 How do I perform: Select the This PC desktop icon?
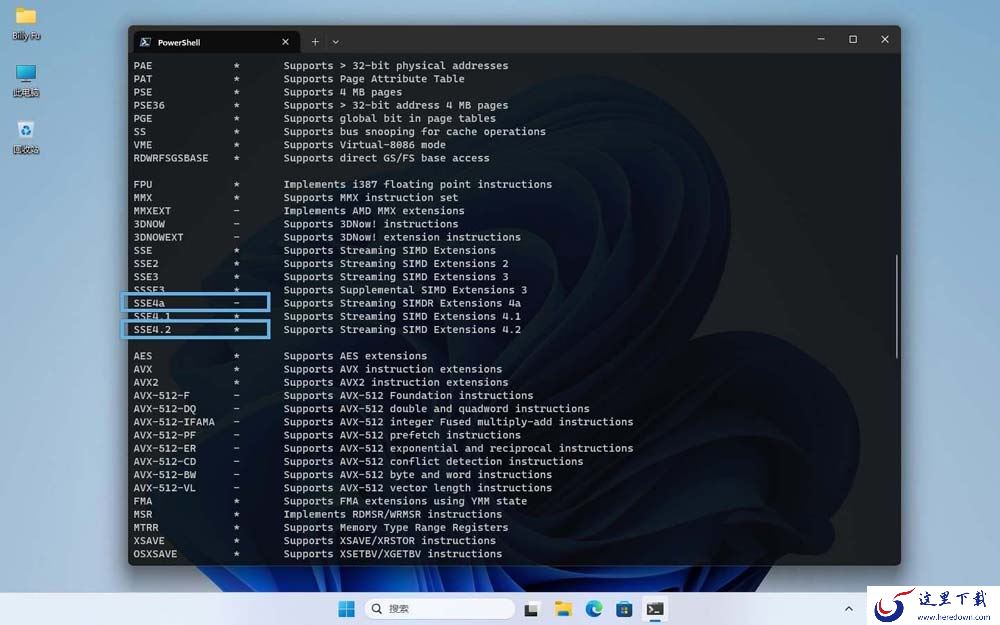[26, 80]
